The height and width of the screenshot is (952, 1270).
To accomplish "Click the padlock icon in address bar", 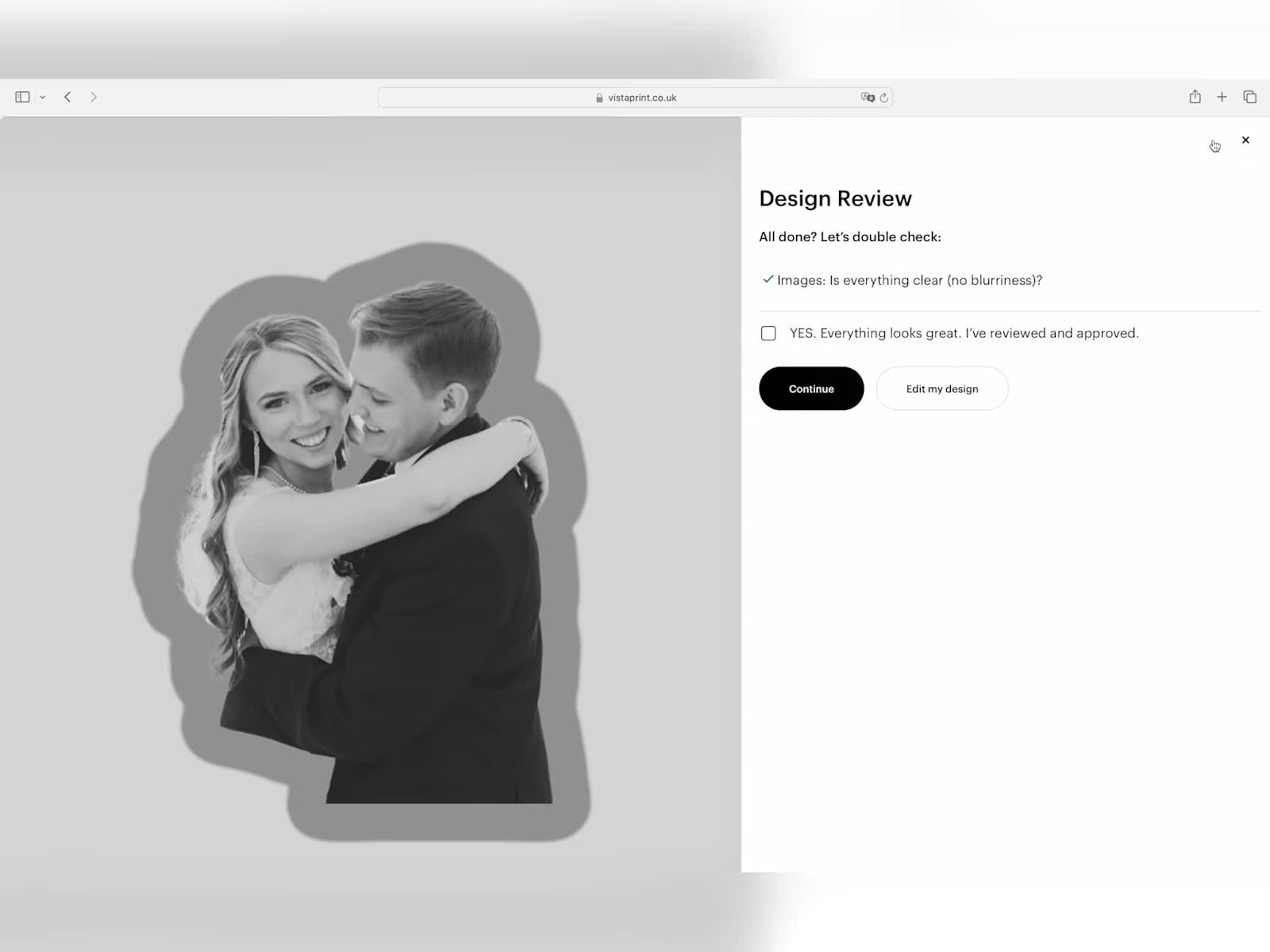I will click(599, 98).
